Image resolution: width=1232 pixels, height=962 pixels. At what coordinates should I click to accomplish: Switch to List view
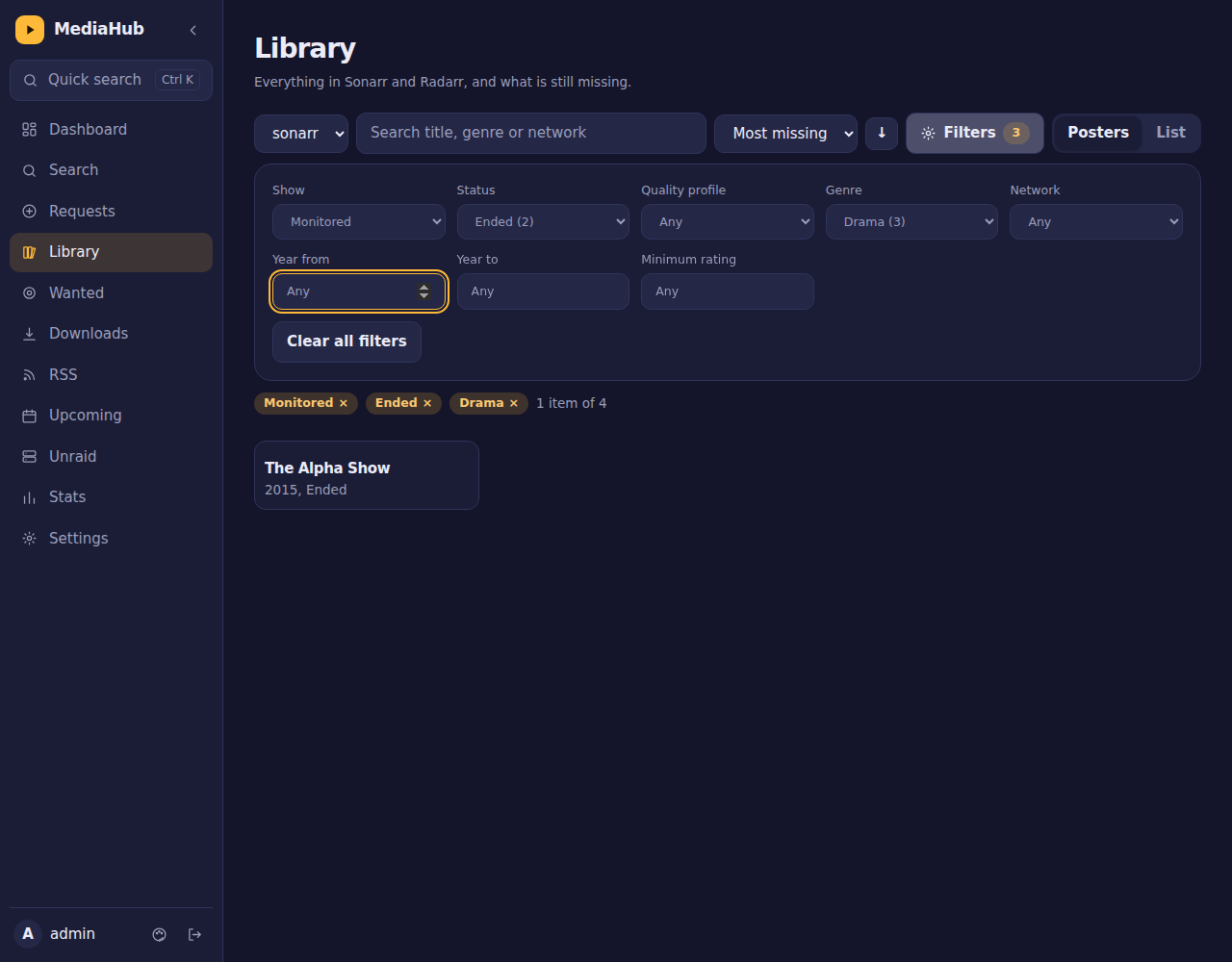click(1170, 133)
